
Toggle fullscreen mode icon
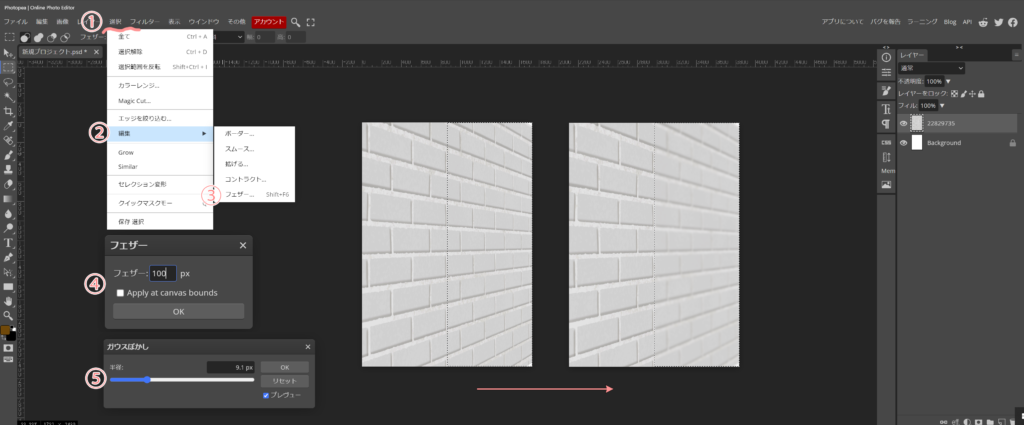(311, 21)
